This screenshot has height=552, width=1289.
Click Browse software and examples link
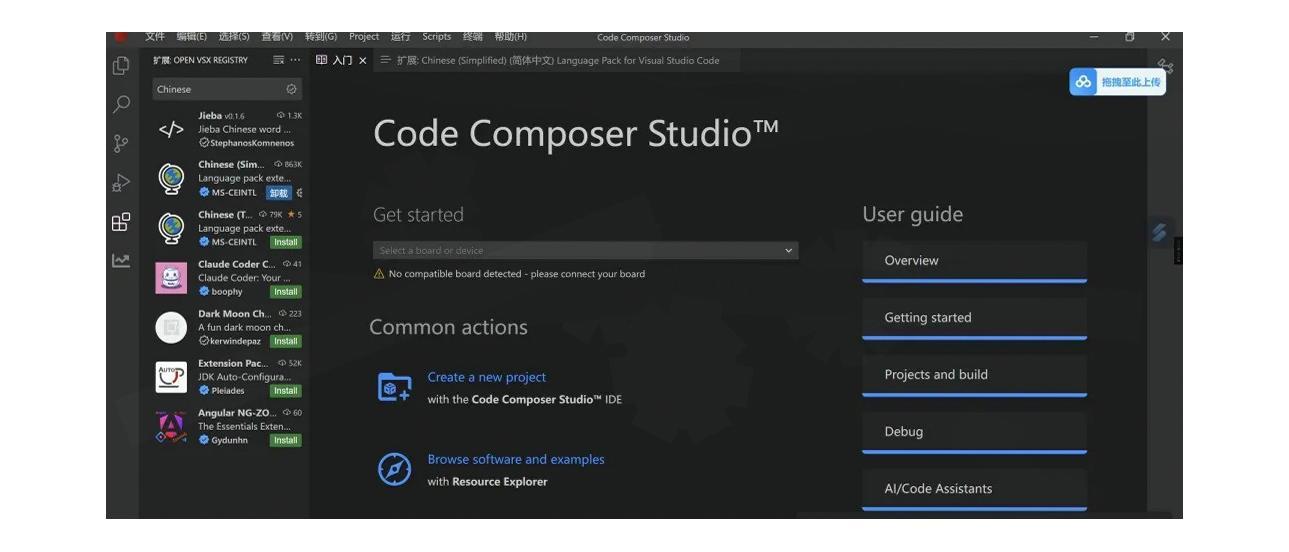pyautogui.click(x=516, y=459)
